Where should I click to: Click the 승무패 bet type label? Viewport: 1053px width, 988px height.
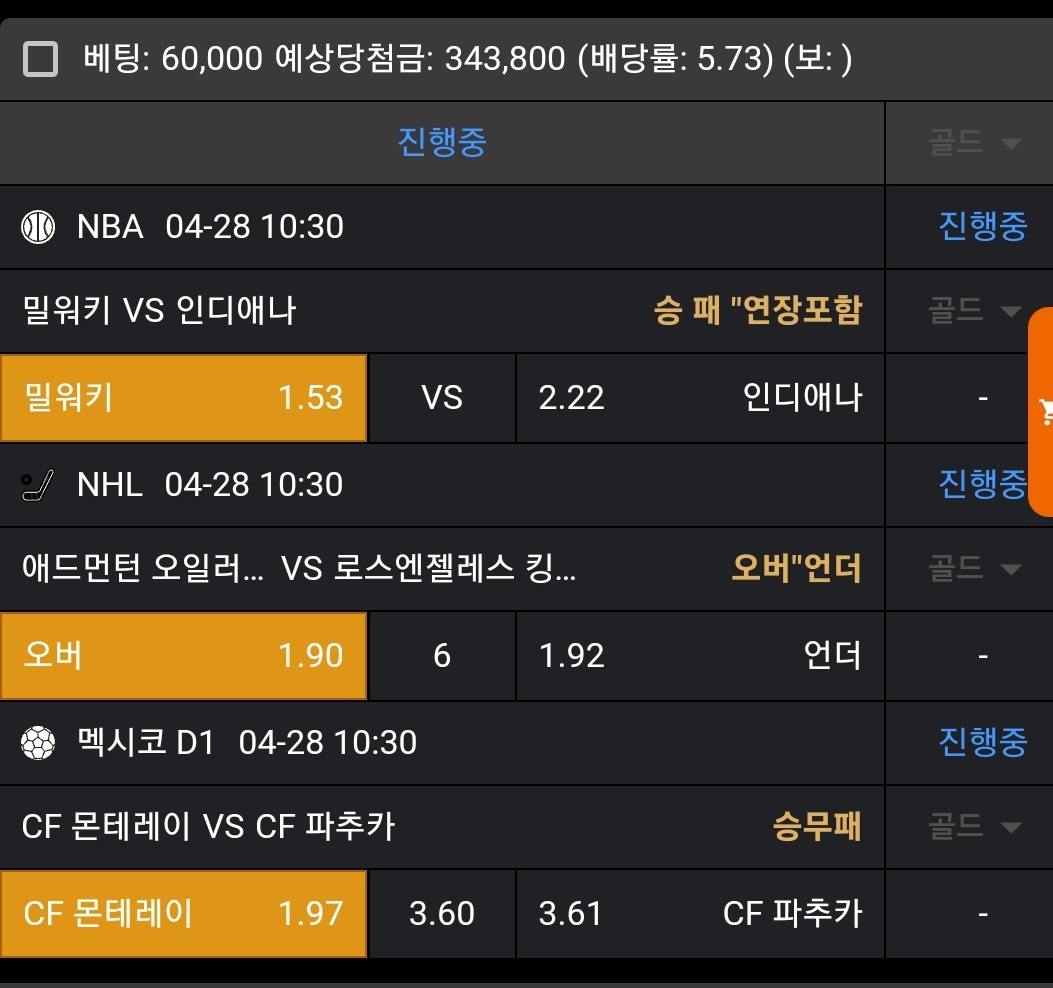[817, 827]
